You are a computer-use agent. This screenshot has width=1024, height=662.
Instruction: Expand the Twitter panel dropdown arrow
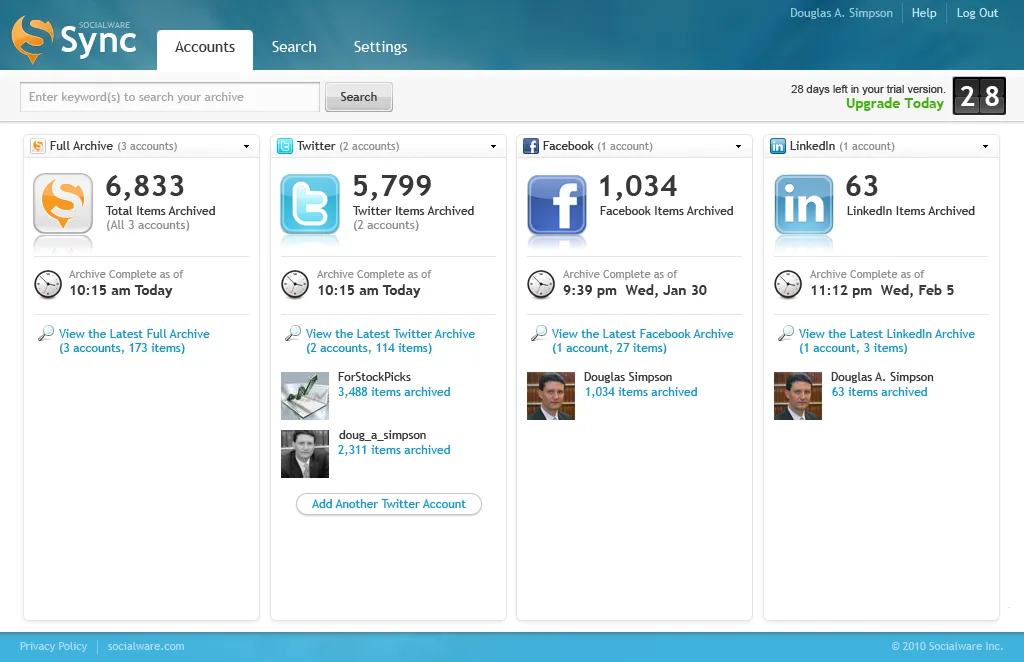tap(493, 146)
